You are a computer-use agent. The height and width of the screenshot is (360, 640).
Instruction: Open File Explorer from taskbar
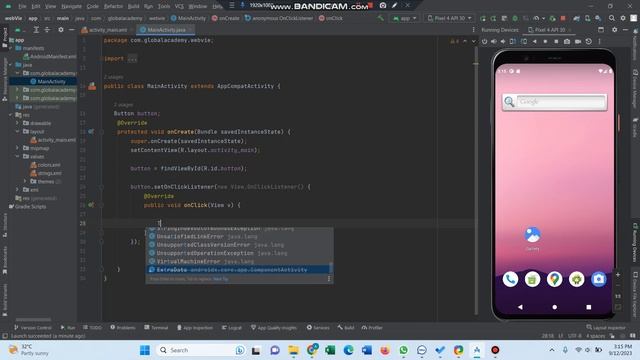tap(293, 350)
